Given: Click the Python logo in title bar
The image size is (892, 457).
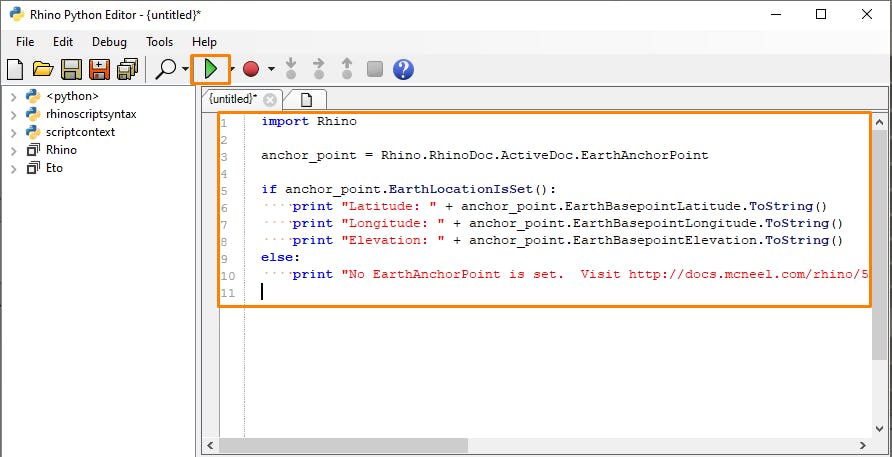Looking at the screenshot, I should tap(17, 14).
